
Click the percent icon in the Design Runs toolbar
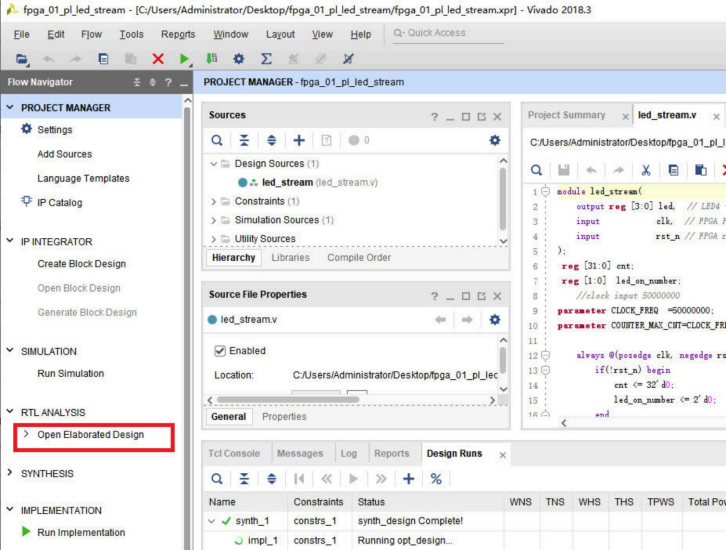(436, 479)
